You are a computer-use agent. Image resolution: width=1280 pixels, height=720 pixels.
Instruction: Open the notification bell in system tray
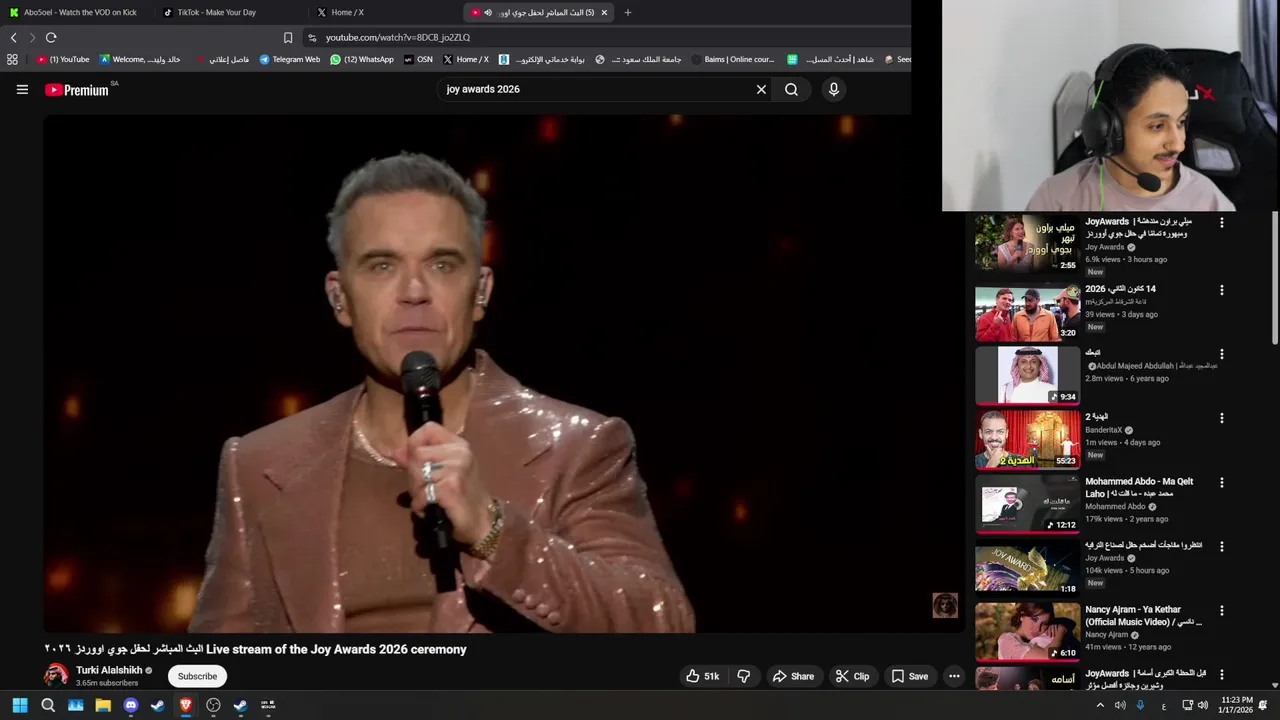tap(1263, 705)
